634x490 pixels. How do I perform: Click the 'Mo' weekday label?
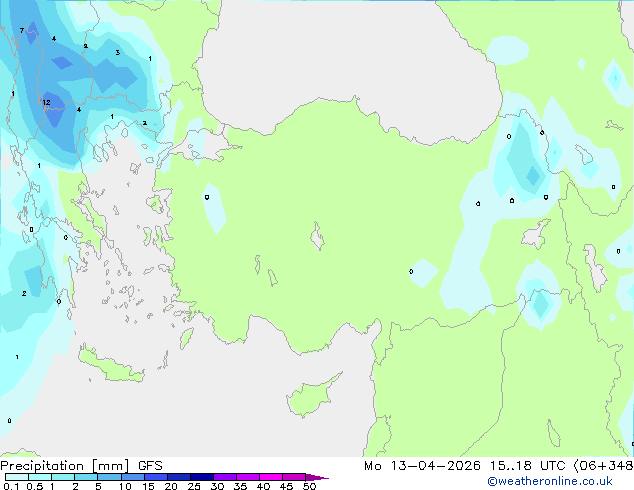[372, 466]
